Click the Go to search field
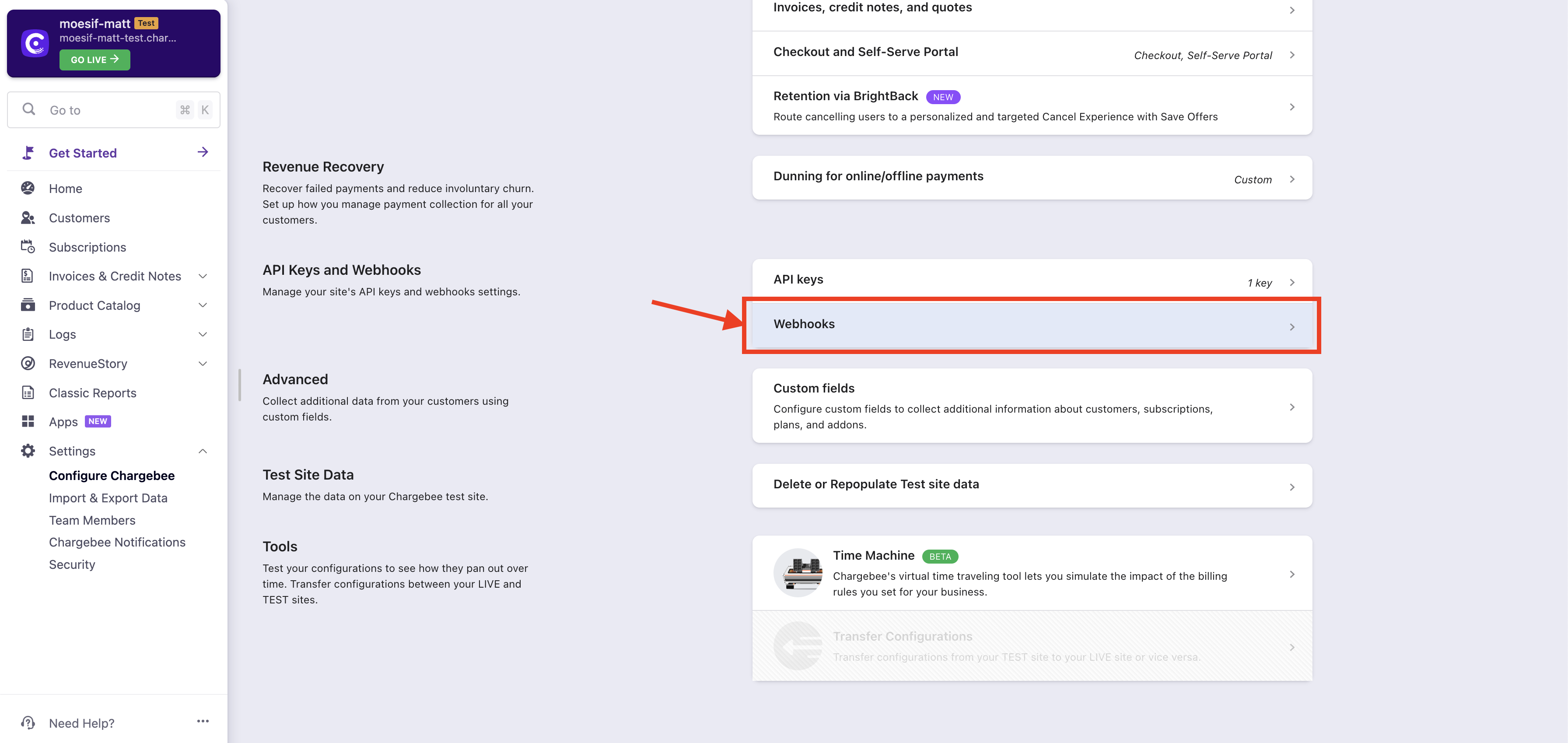The width and height of the screenshot is (1568, 743). (x=114, y=110)
